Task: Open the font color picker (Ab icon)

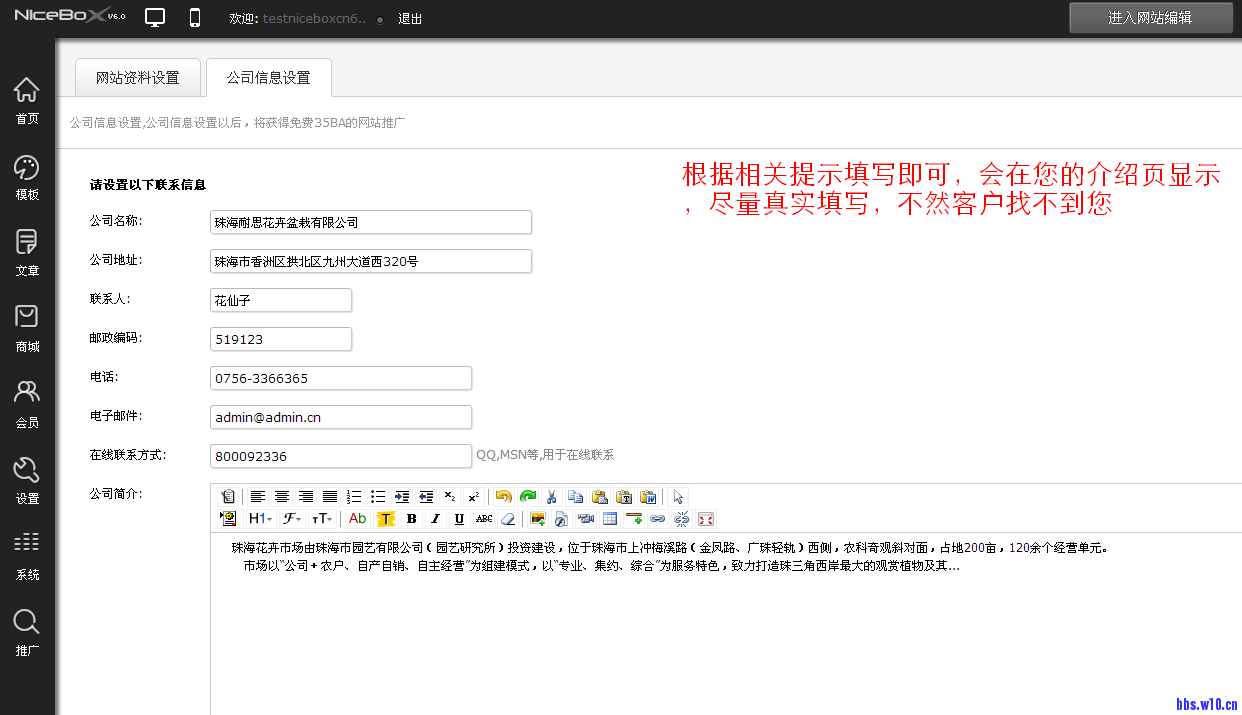Action: point(356,519)
